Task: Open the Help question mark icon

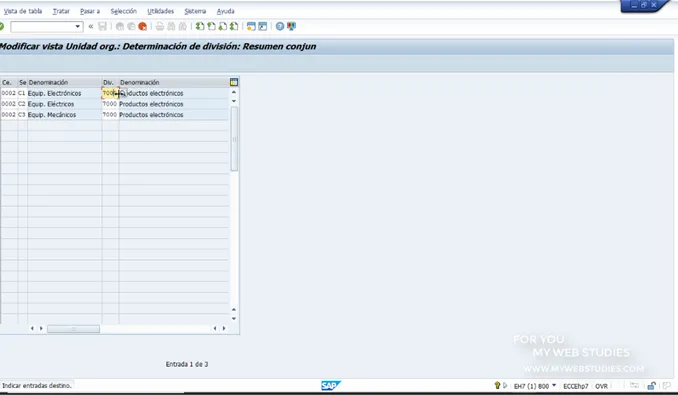Action: pyautogui.click(x=280, y=27)
